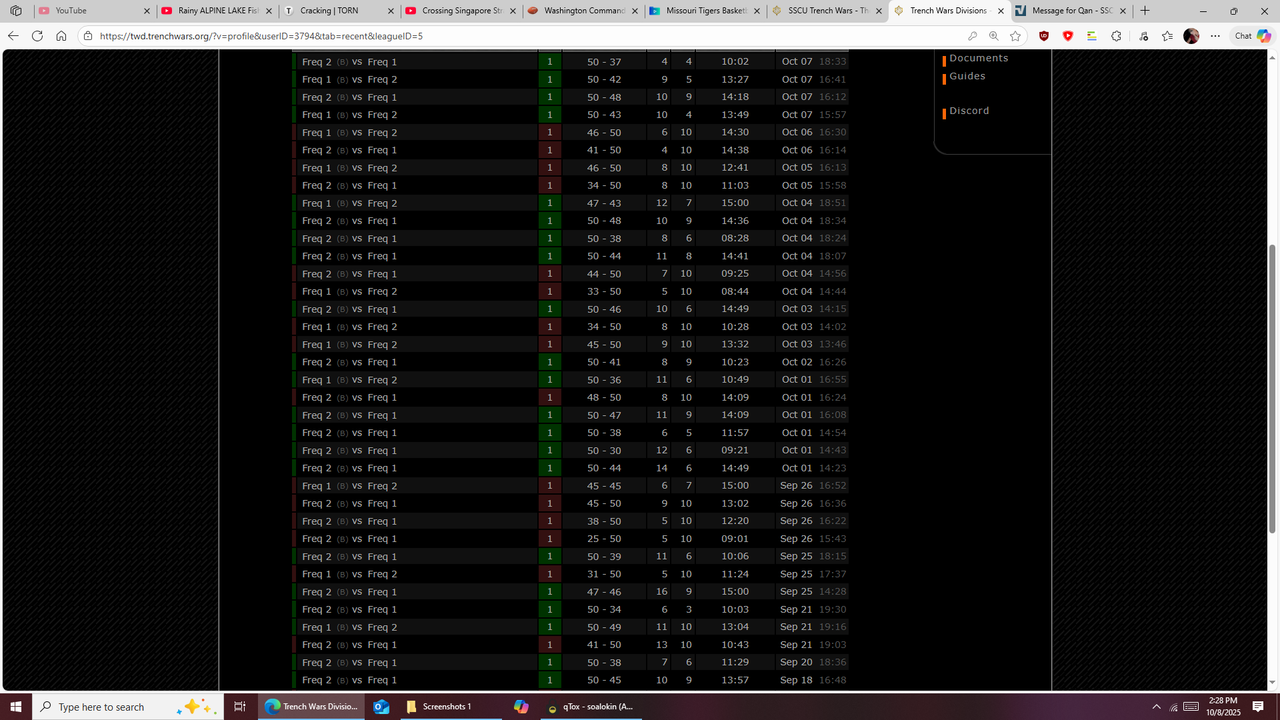Click the score 33 - 50
Viewport: 1280px width, 720px height.
604,291
